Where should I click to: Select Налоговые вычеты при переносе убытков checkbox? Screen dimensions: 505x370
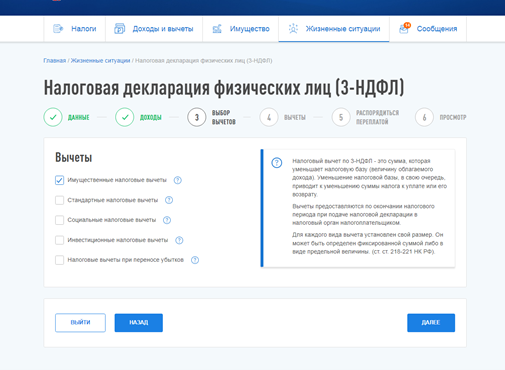click(x=59, y=260)
